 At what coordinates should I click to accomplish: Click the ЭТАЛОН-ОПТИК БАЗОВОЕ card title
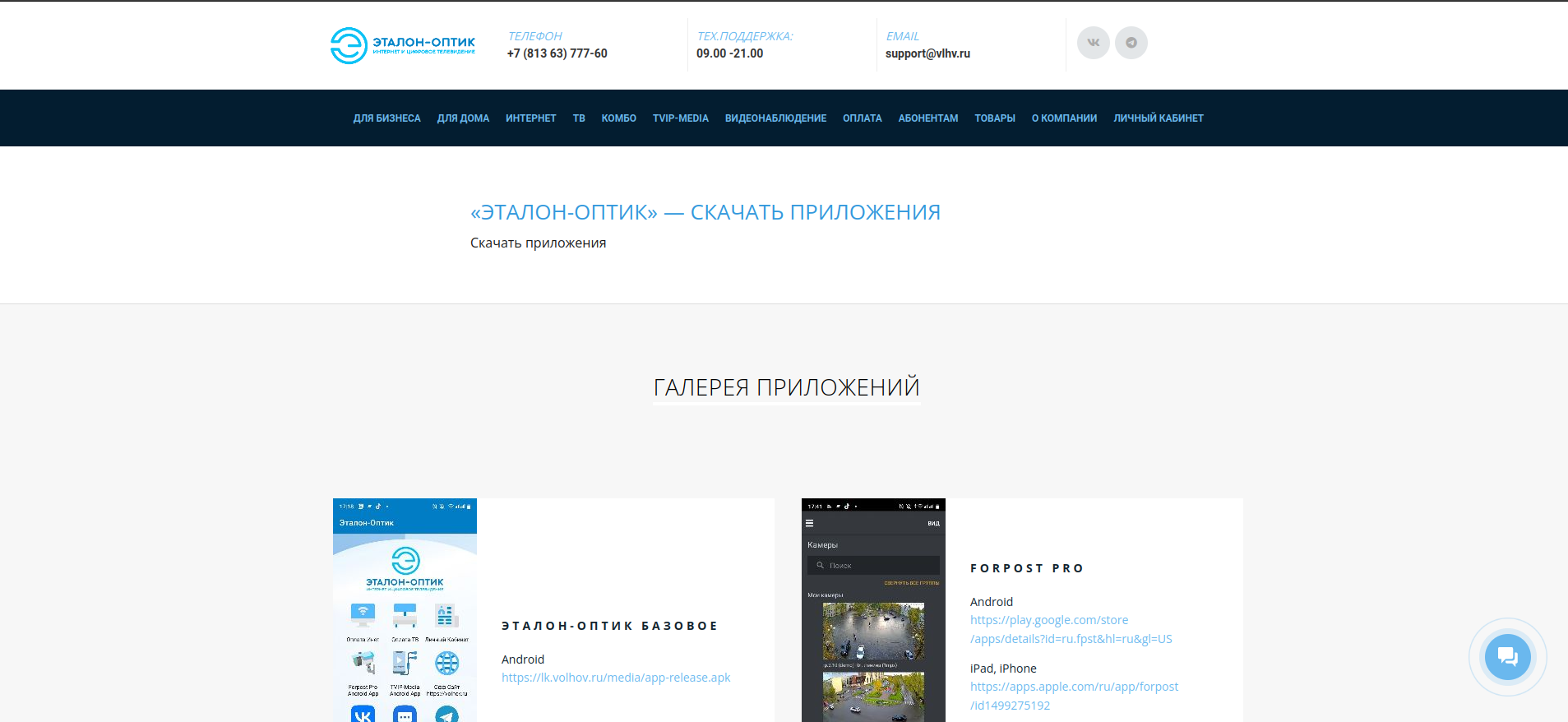coord(610,626)
